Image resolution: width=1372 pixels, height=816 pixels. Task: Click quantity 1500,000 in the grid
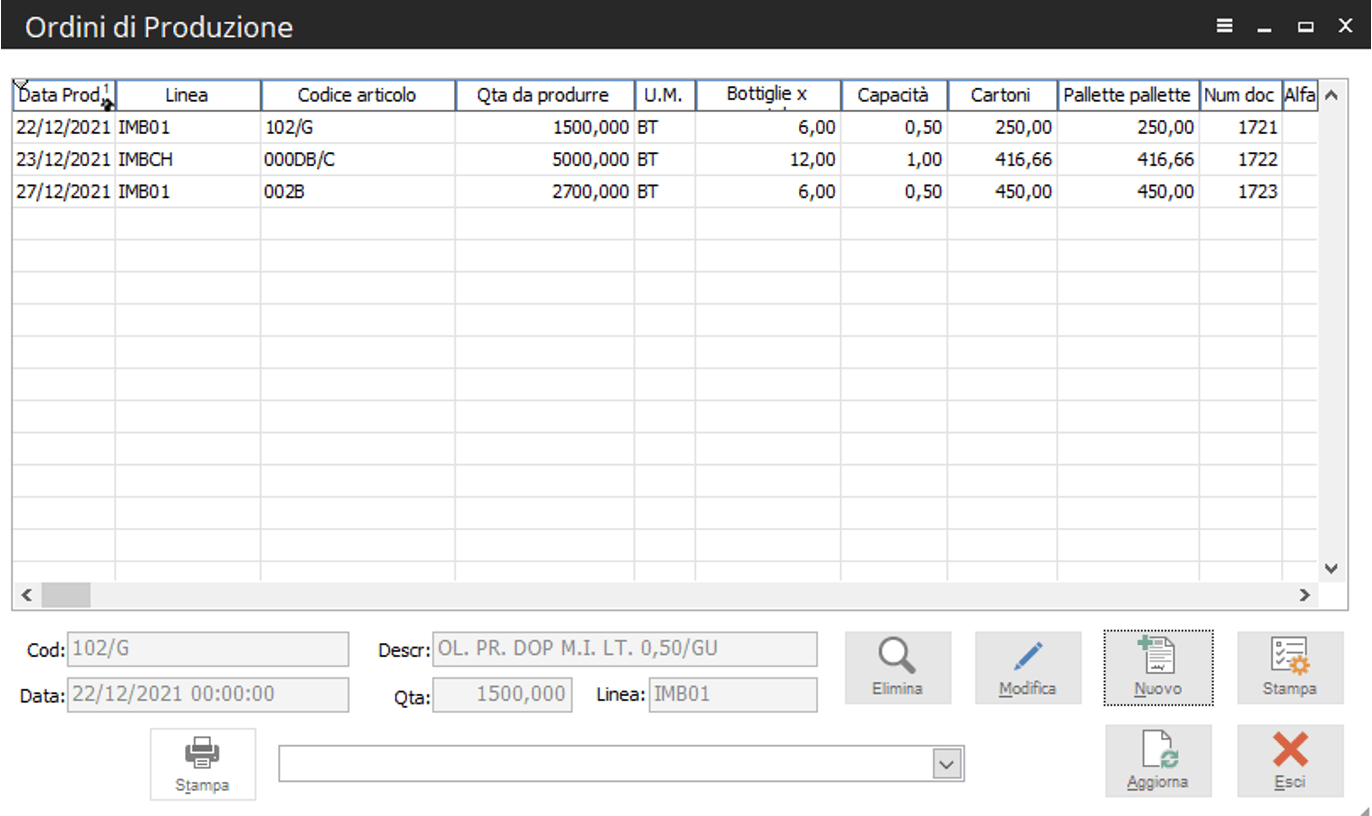[545, 128]
